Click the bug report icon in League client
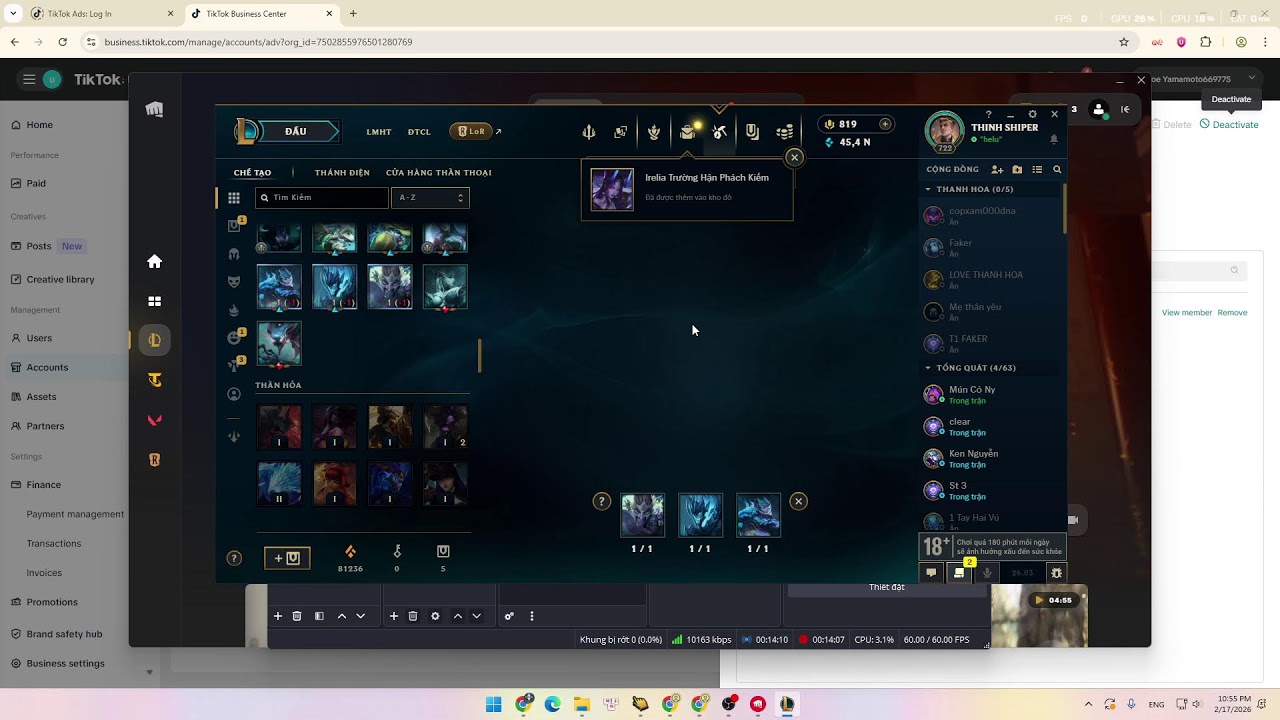The image size is (1280, 720). pyautogui.click(x=1056, y=573)
